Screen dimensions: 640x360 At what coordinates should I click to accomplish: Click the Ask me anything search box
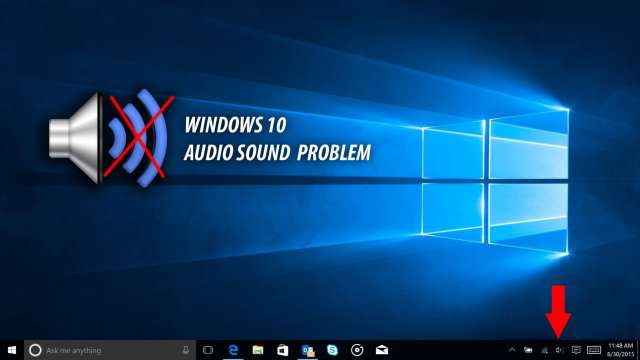point(110,350)
